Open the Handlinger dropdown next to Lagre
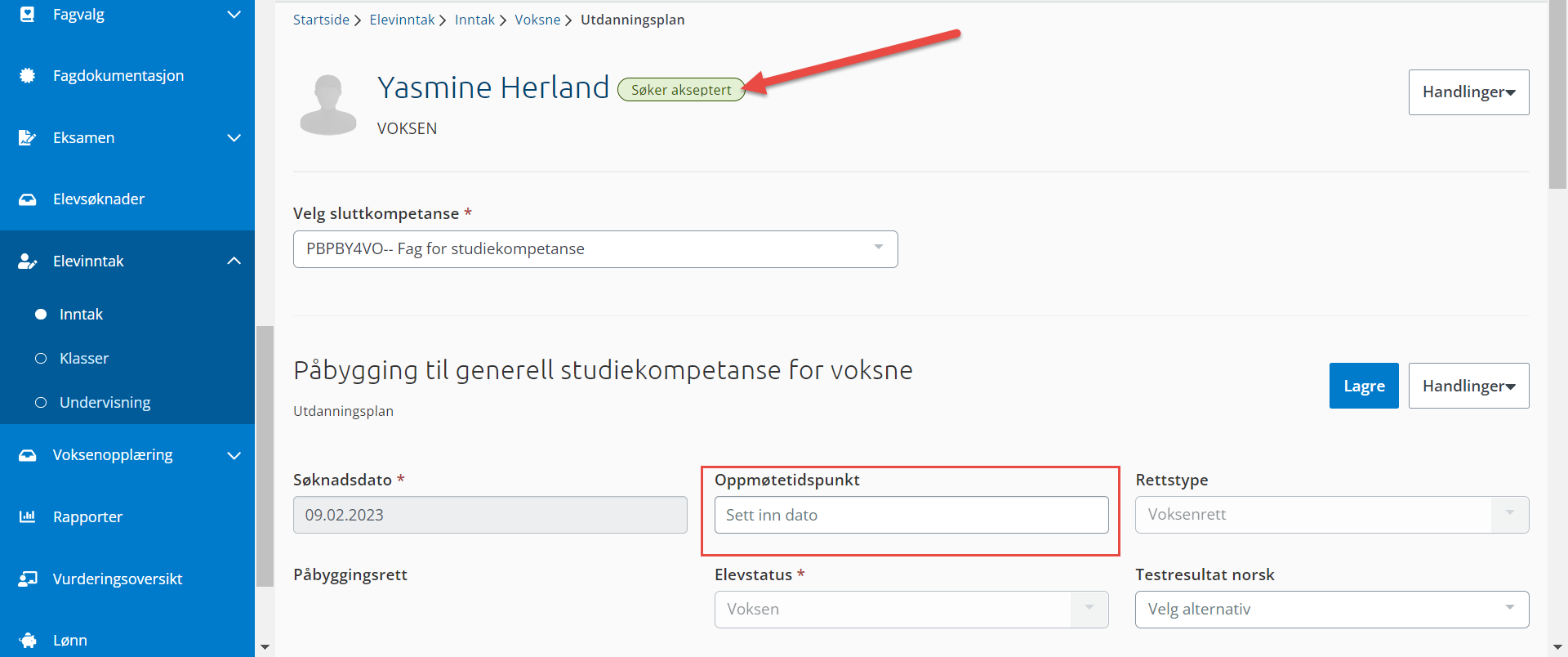This screenshot has width=1568, height=657. pos(1468,386)
